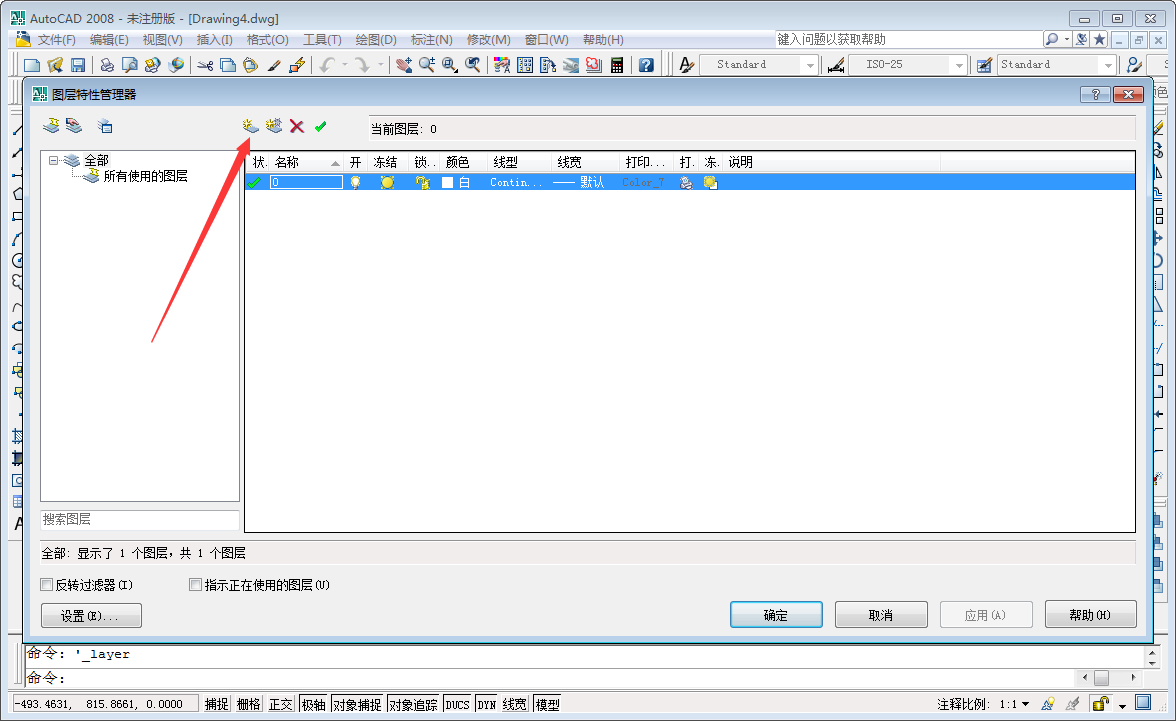Select the printer icon on layer 0
Image resolution: width=1176 pixels, height=721 pixels.
pos(685,182)
